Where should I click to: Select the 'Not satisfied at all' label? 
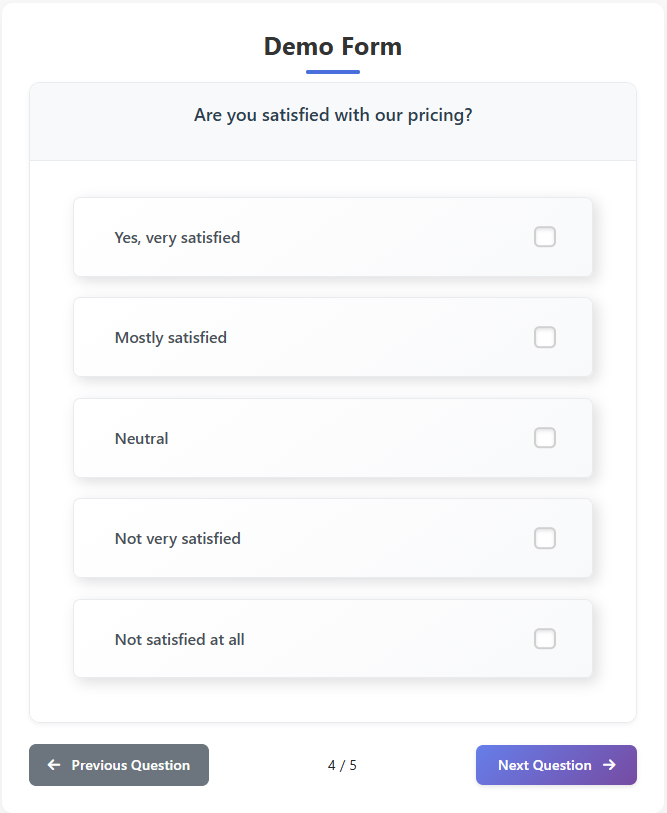pyautogui.click(x=180, y=640)
